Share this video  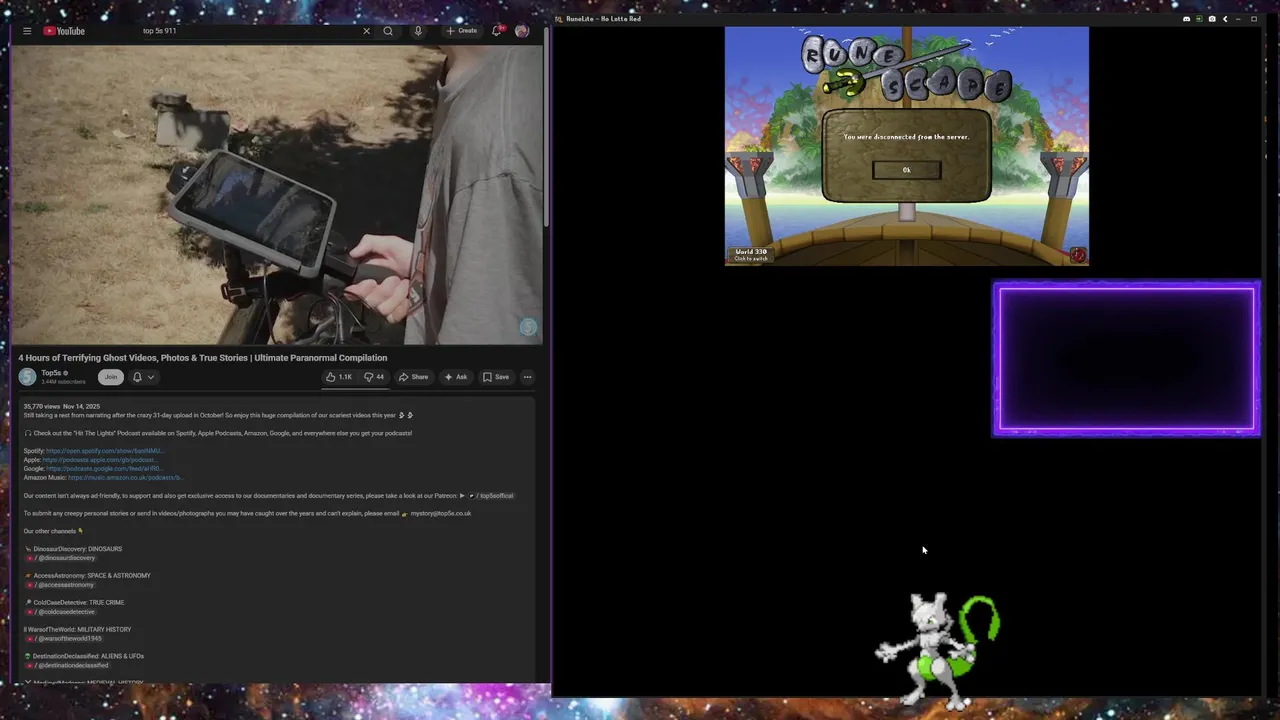pos(413,377)
